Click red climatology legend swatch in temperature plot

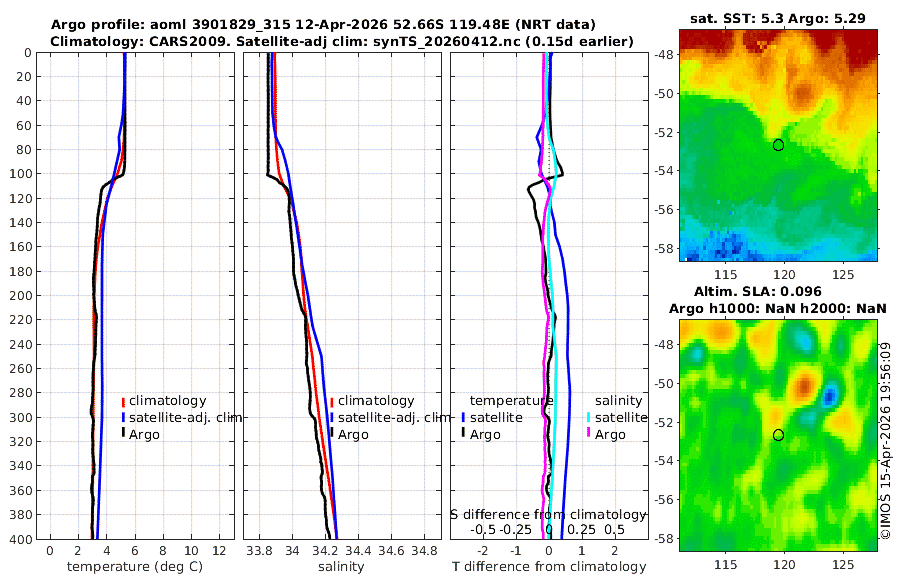(123, 401)
